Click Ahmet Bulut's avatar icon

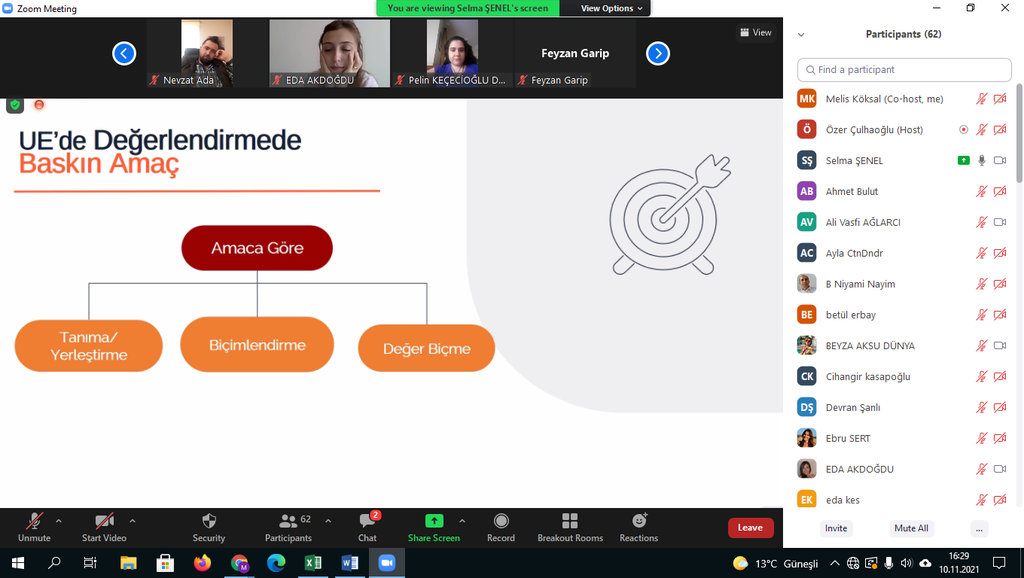(x=807, y=191)
